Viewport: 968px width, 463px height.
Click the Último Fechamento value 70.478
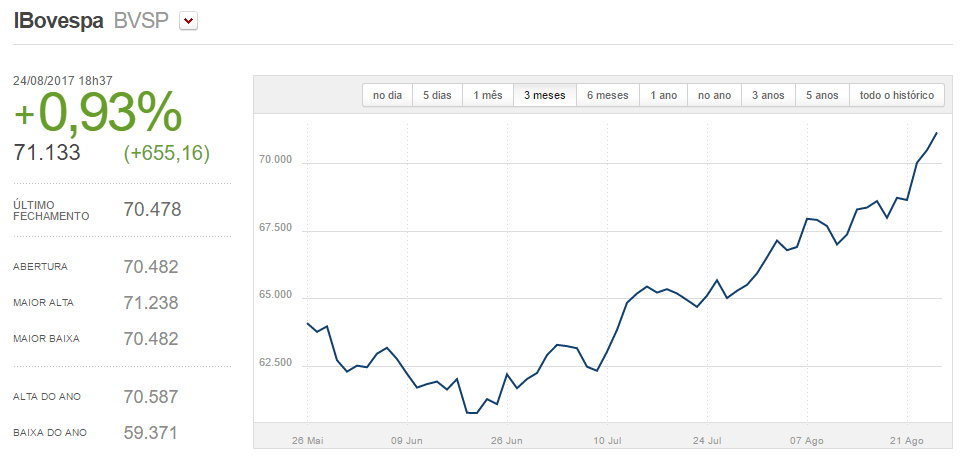(x=151, y=210)
